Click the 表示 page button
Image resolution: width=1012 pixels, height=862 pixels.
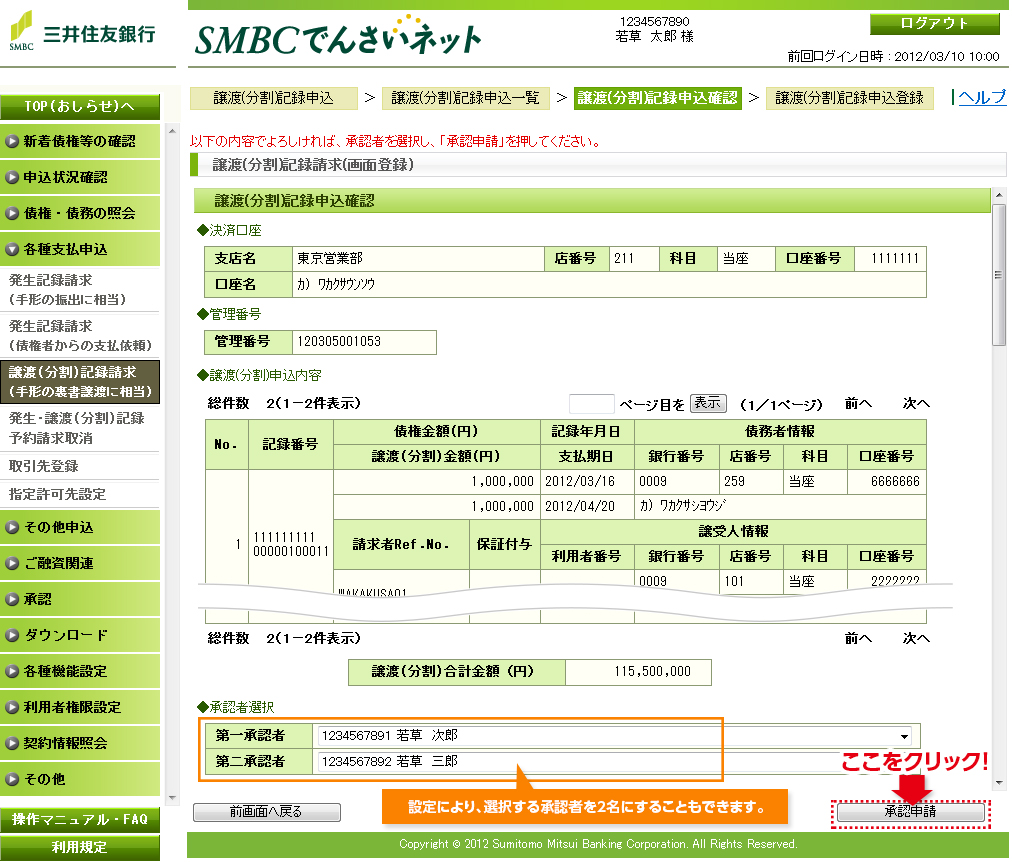[708, 403]
